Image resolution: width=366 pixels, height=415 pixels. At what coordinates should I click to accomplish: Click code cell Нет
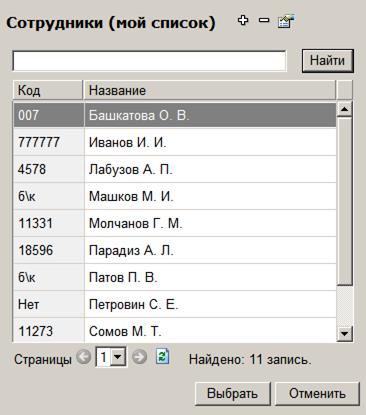click(x=49, y=304)
